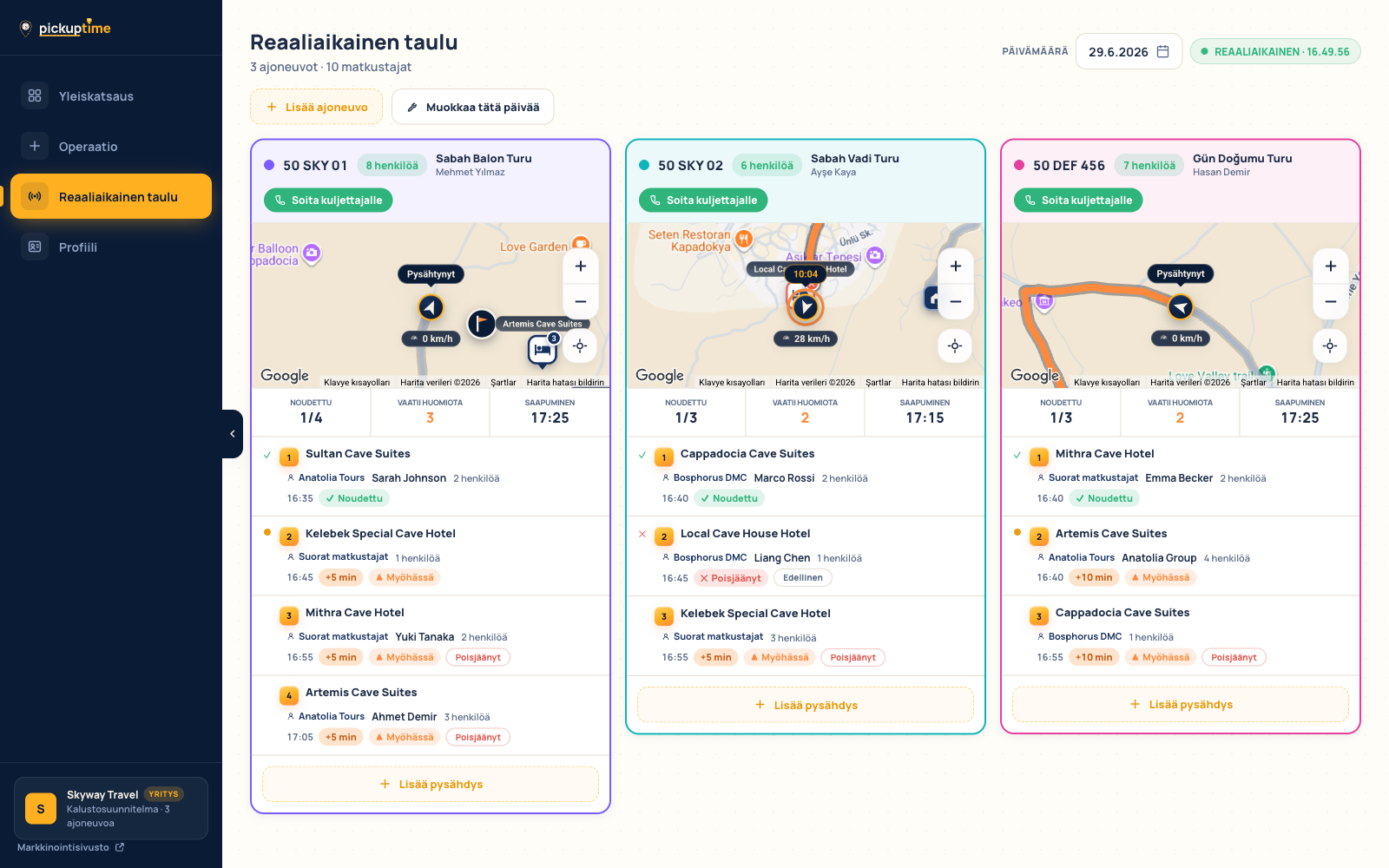
Task: Recenter the 50 SKY 01 map location
Action: coord(580,345)
